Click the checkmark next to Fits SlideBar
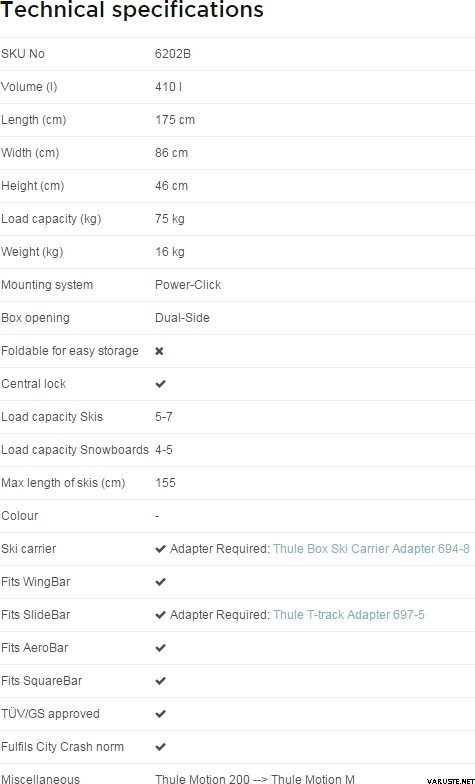Screen dimensions: 475x784 pos(160,615)
